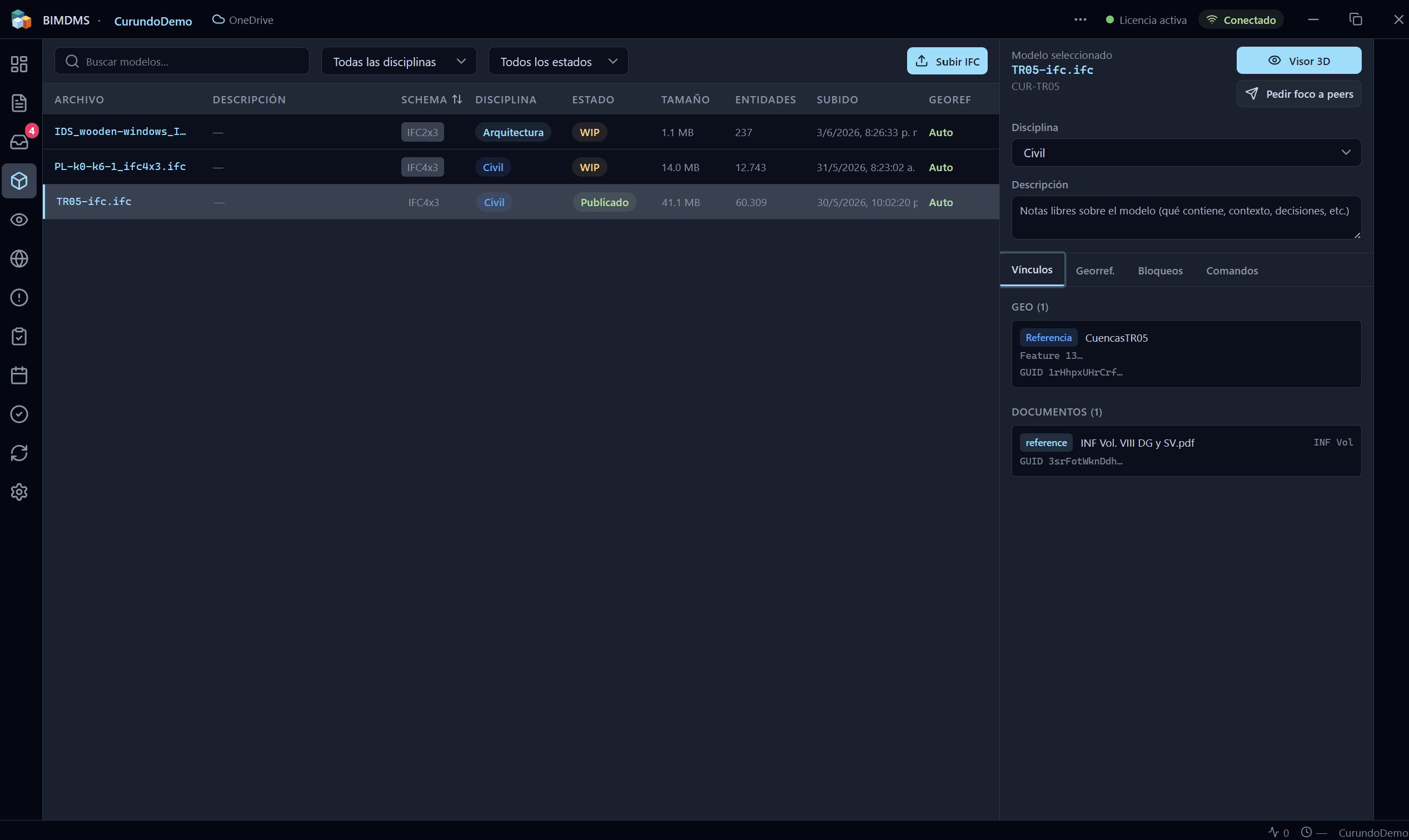The image size is (1409, 840).
Task: Open the calendar icon in sidebar
Action: pos(19,376)
